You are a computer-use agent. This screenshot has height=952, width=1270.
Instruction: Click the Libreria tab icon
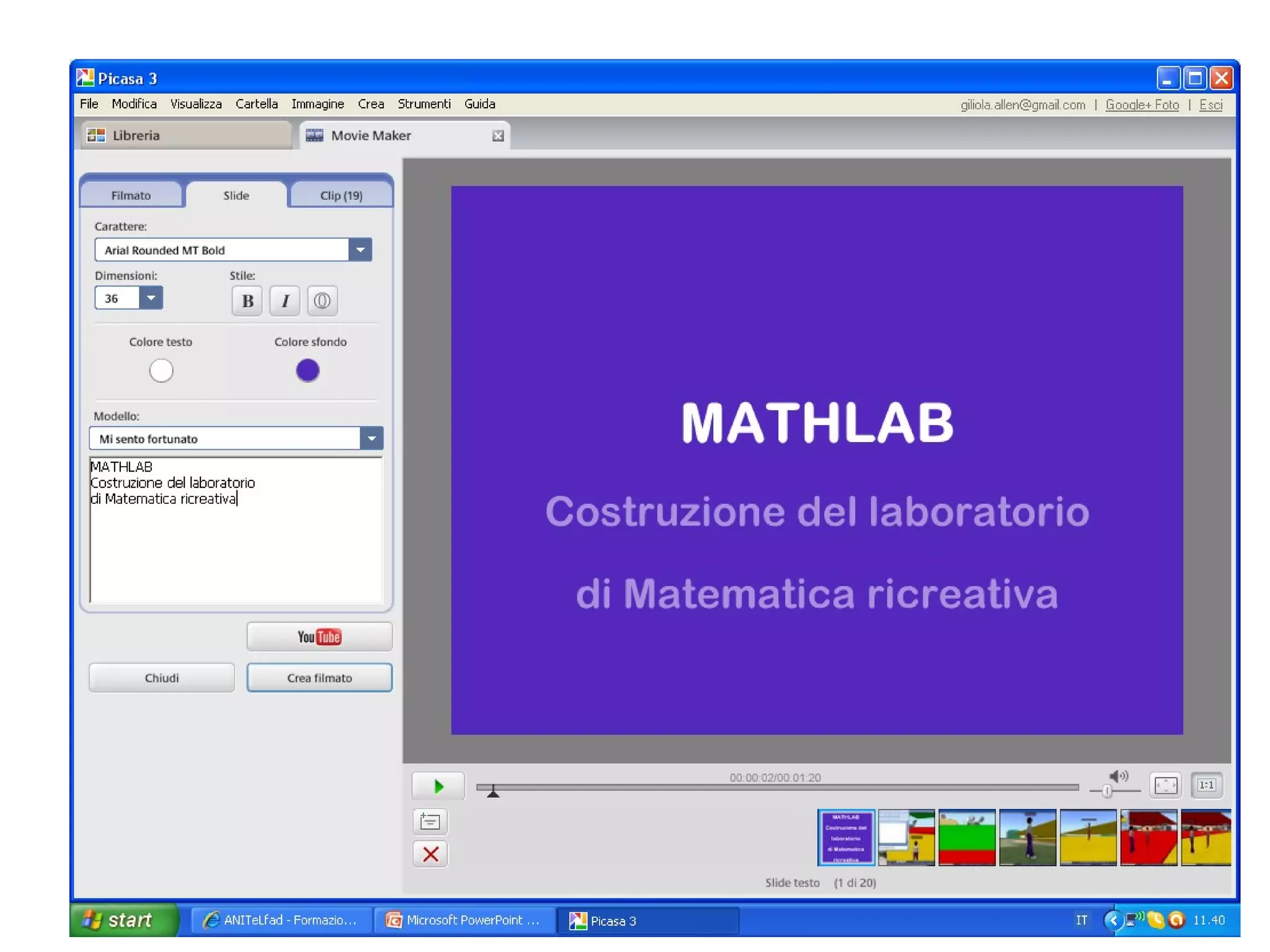coord(96,135)
